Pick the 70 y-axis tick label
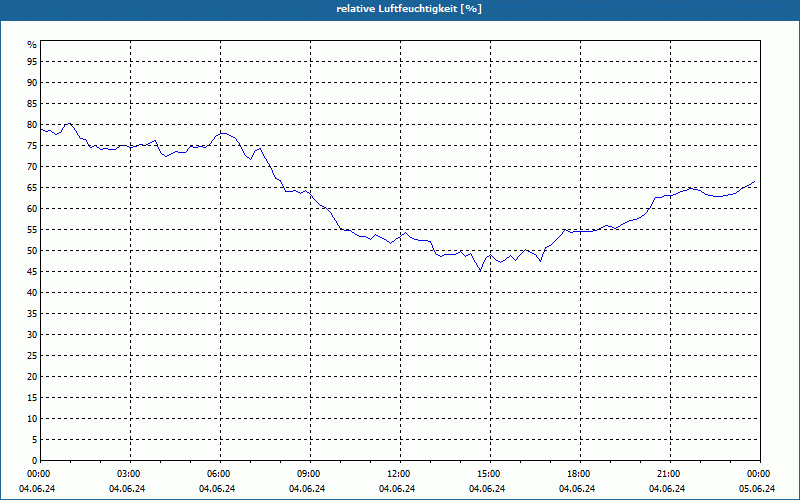The width and height of the screenshot is (800, 500). click(x=32, y=166)
